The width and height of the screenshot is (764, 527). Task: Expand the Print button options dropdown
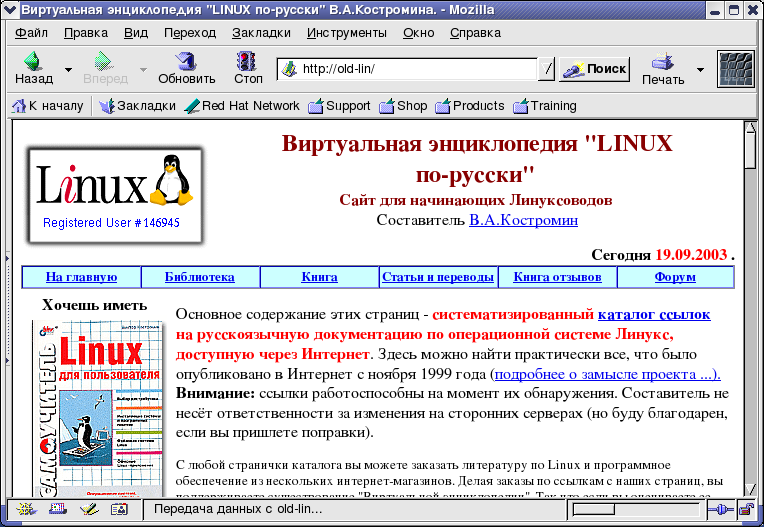700,70
